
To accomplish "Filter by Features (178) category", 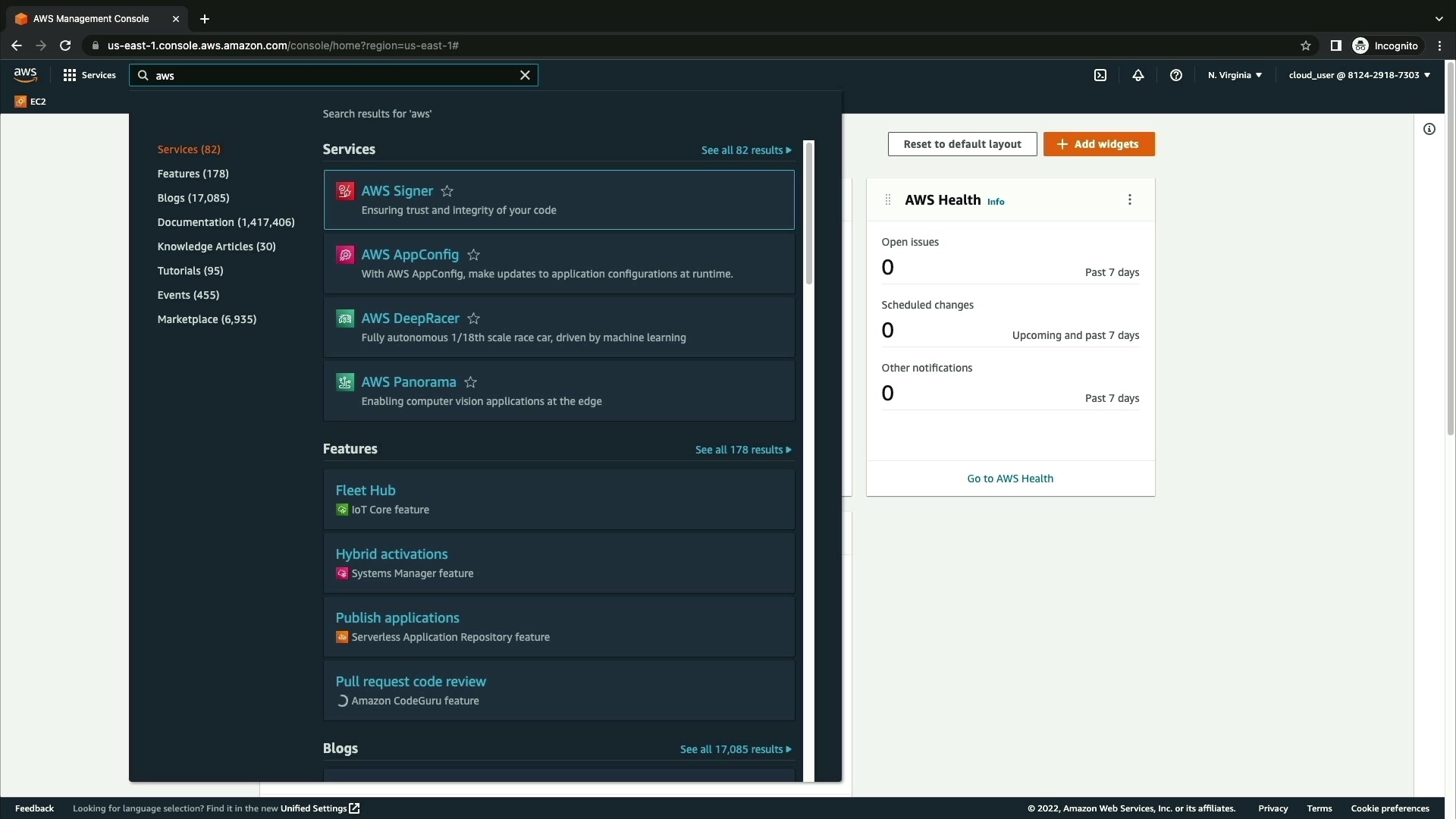I will (x=193, y=174).
